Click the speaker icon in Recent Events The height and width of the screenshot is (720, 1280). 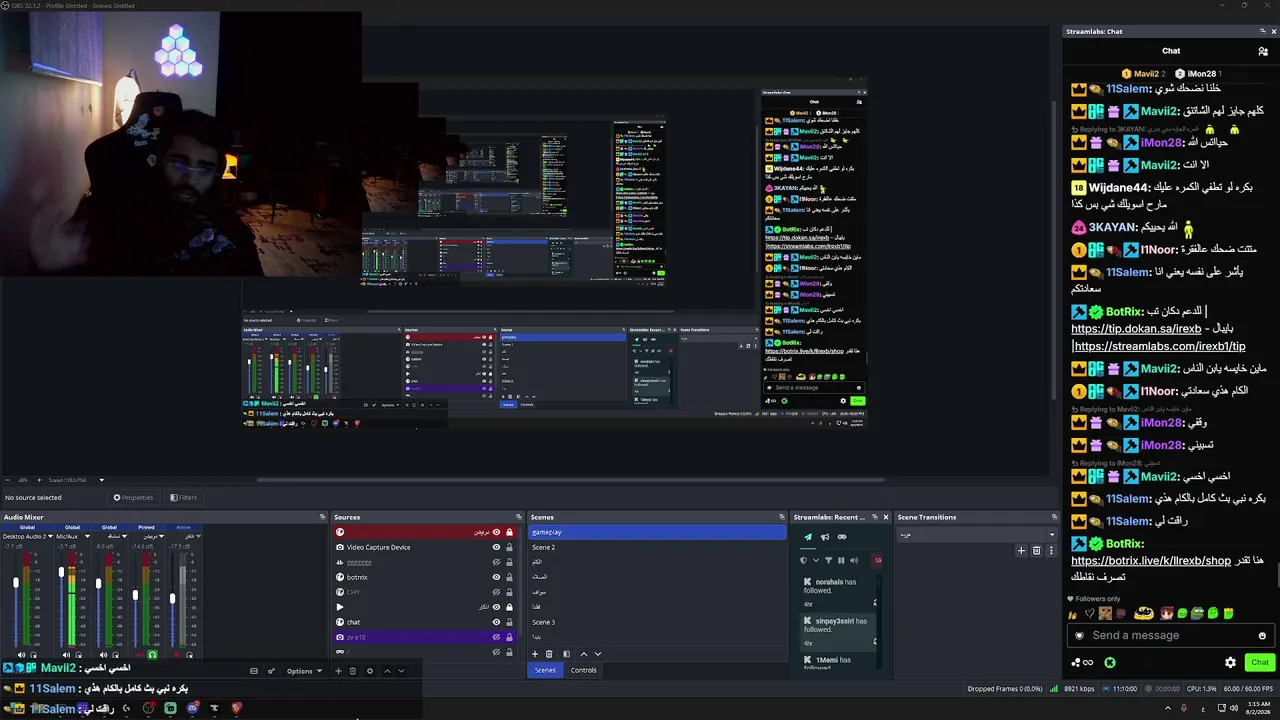pos(854,560)
